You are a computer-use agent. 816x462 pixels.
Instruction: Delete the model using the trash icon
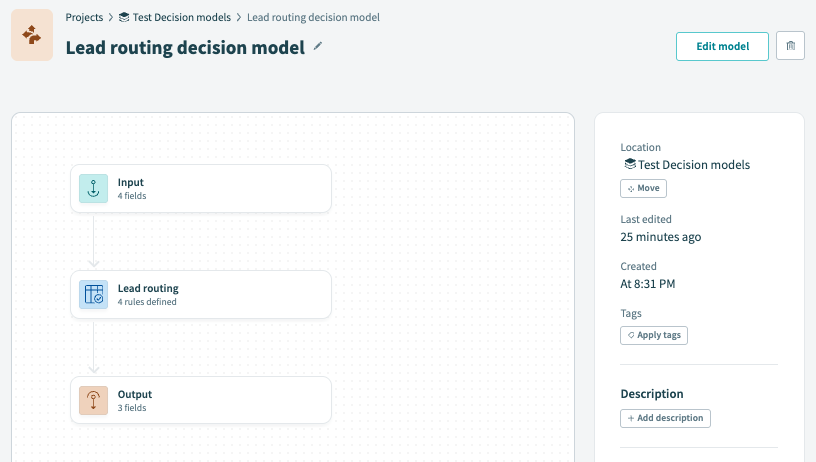click(x=790, y=46)
